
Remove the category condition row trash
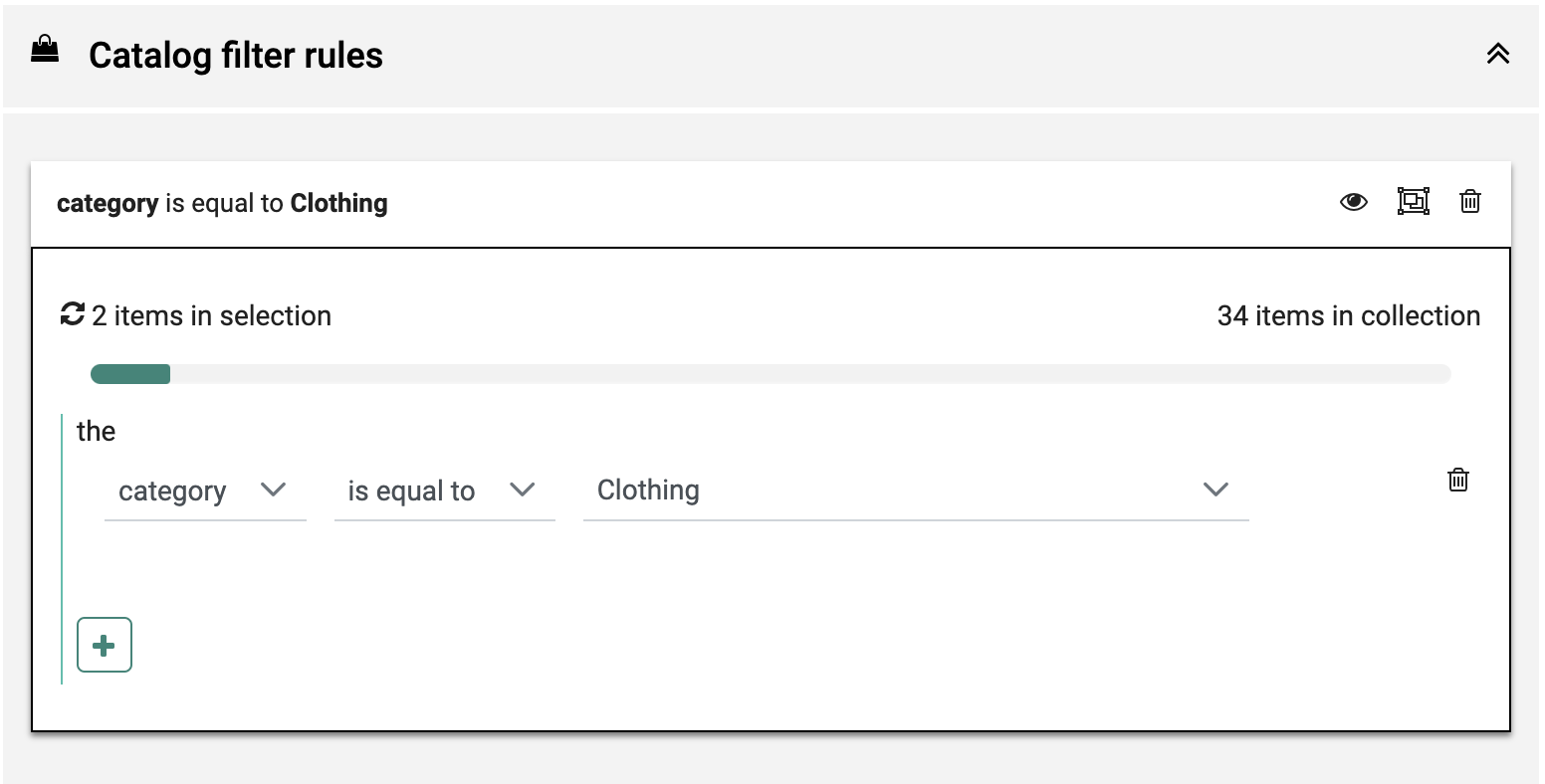[x=1457, y=480]
